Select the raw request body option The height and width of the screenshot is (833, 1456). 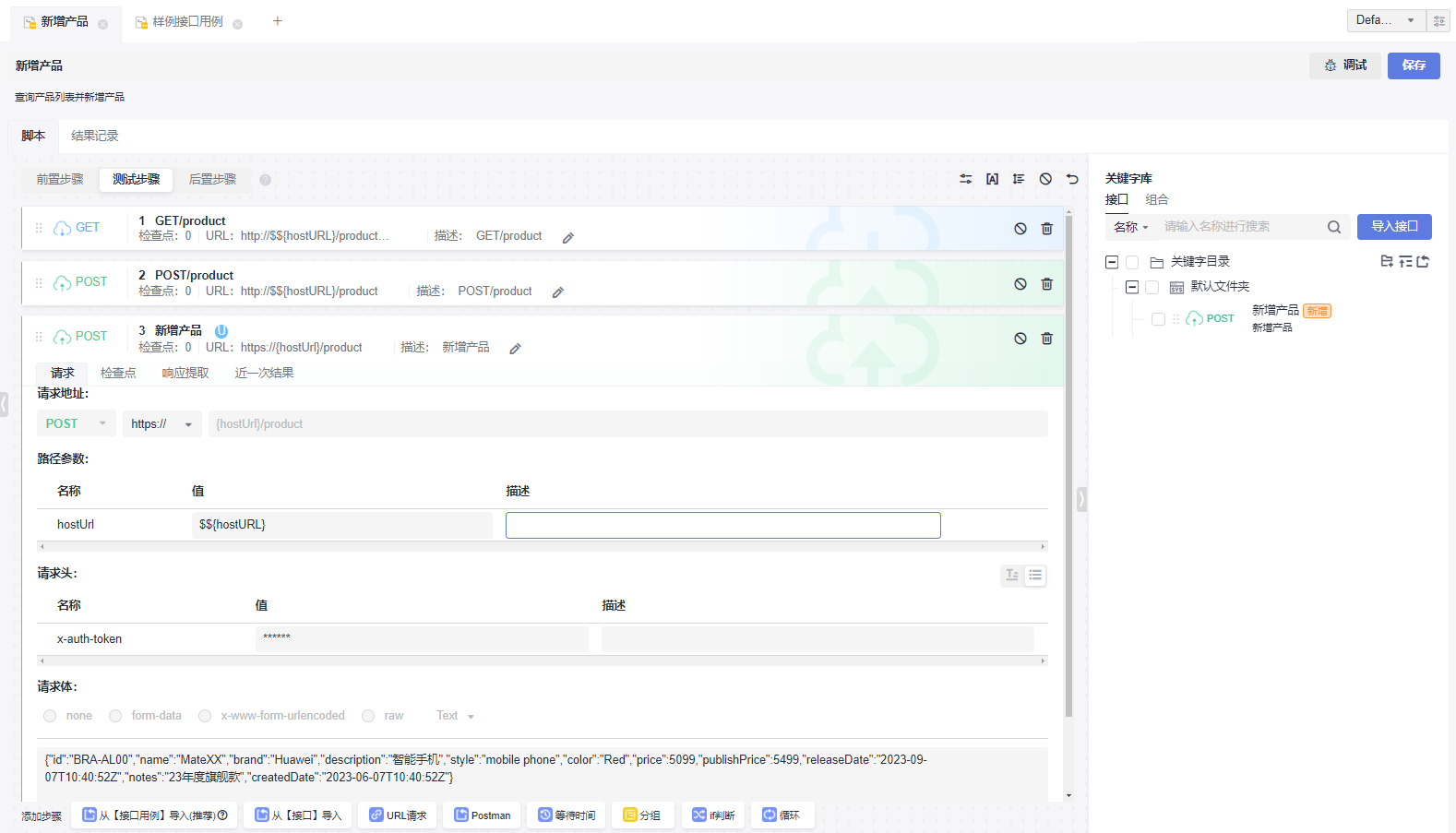click(368, 716)
